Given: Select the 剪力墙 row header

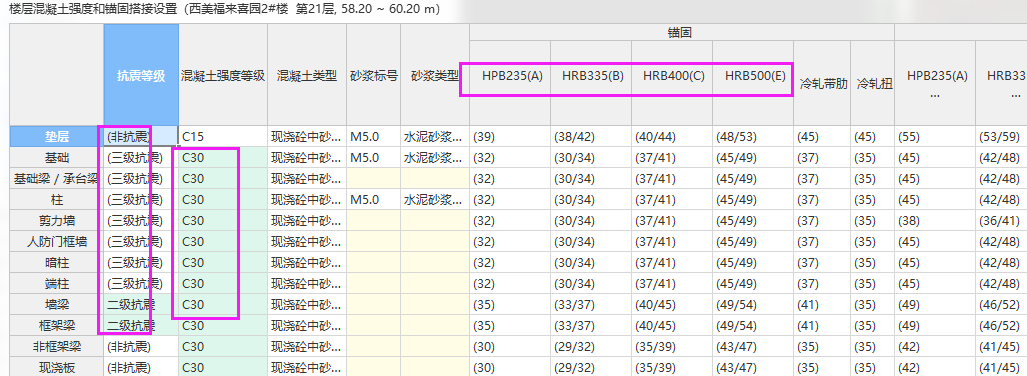Looking at the screenshot, I should pos(57,221).
